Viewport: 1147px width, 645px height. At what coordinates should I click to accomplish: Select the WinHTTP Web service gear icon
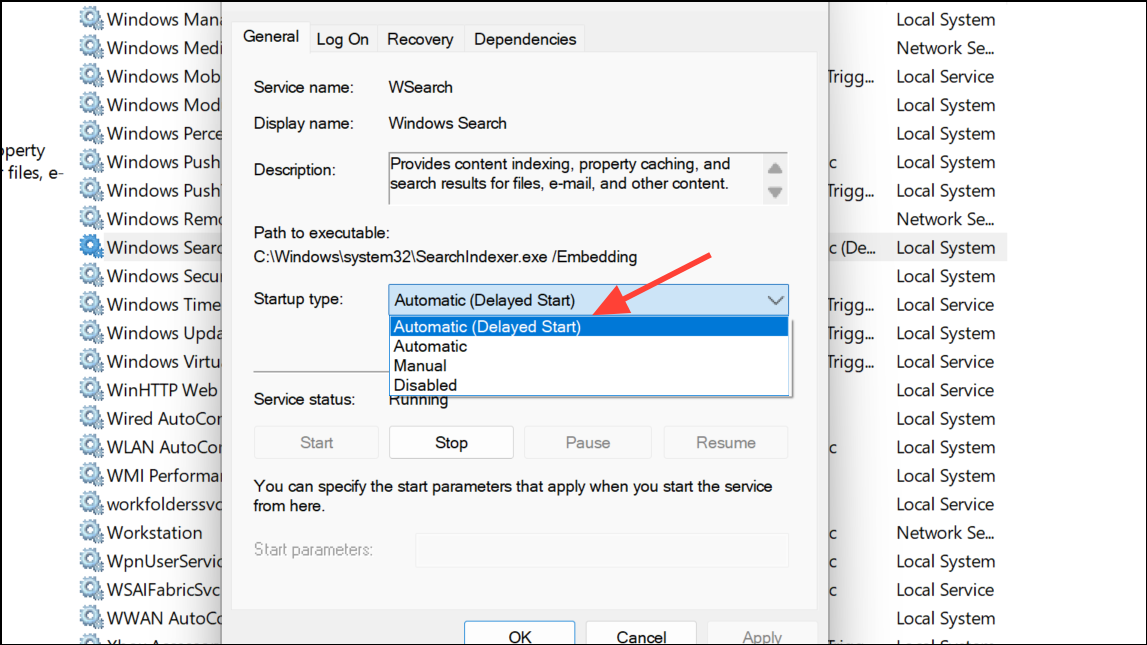[x=92, y=390]
